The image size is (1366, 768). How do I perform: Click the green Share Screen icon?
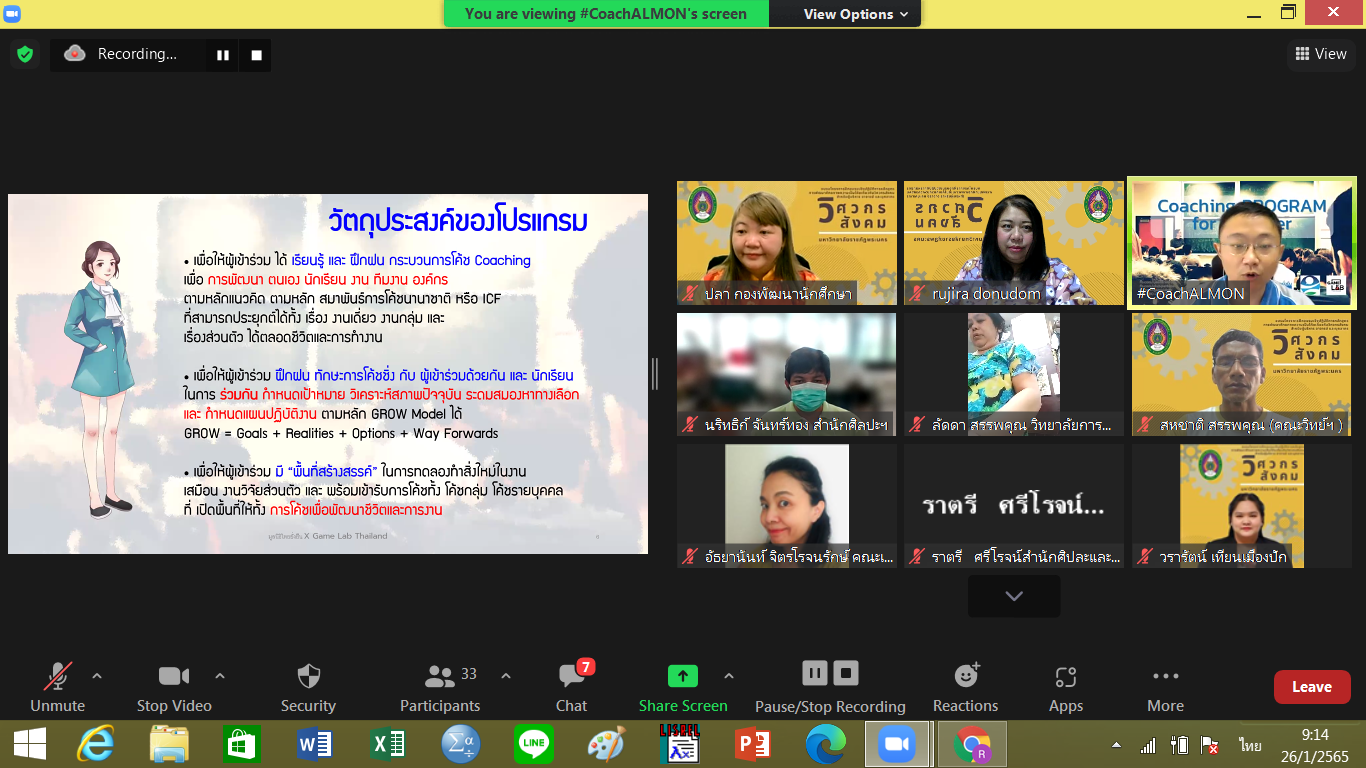(683, 676)
